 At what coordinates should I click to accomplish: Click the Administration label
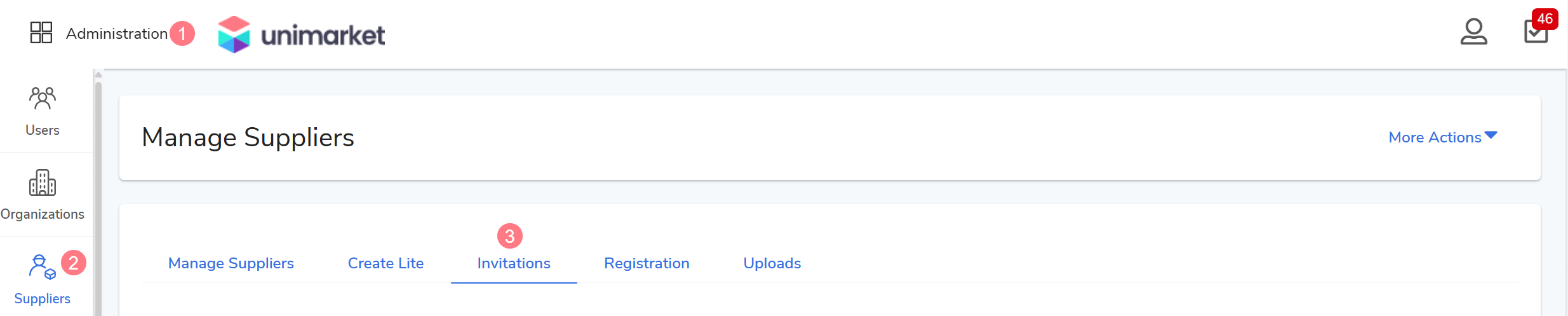tap(117, 34)
